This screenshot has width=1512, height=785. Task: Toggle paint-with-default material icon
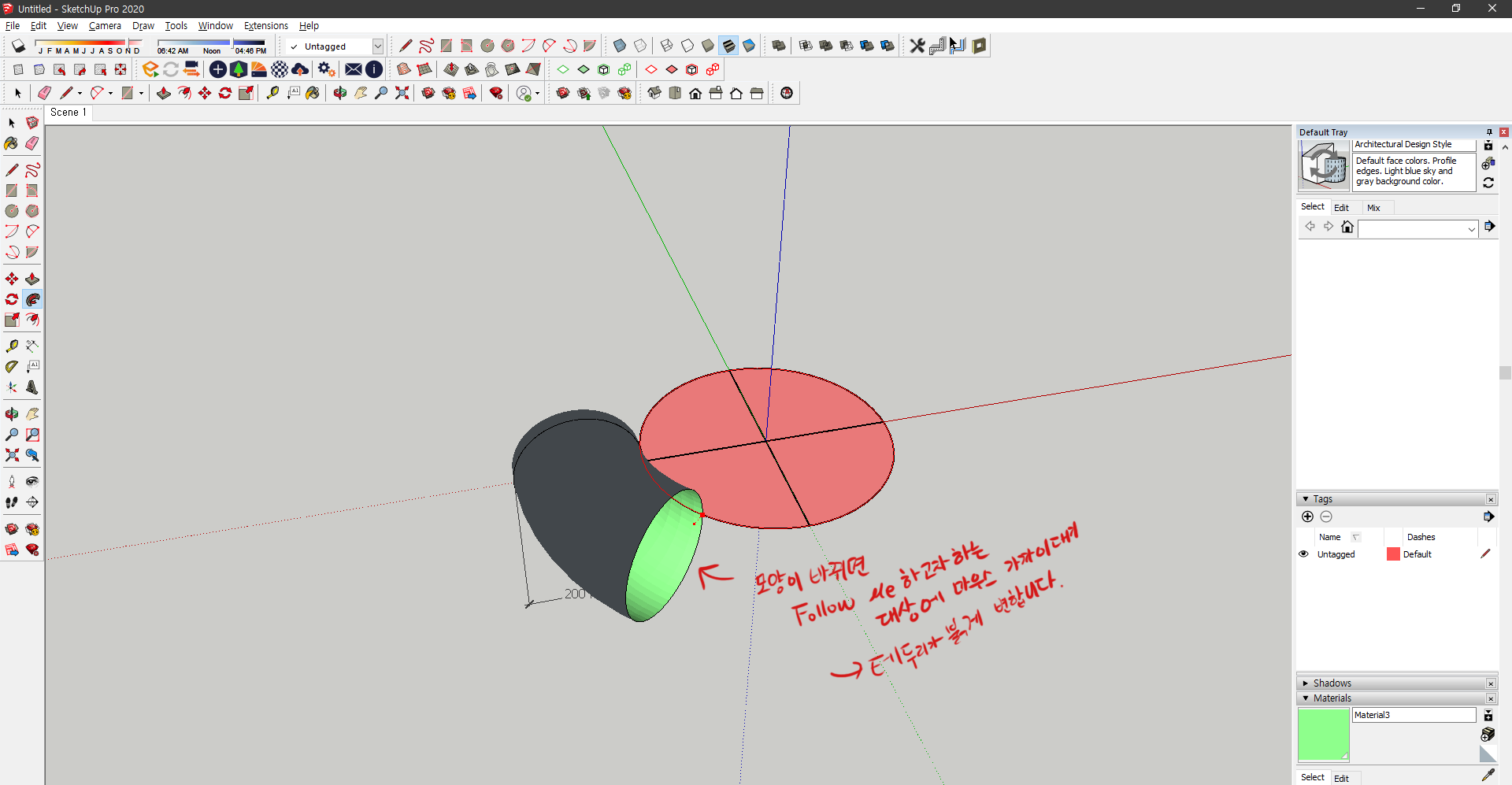(x=1488, y=754)
